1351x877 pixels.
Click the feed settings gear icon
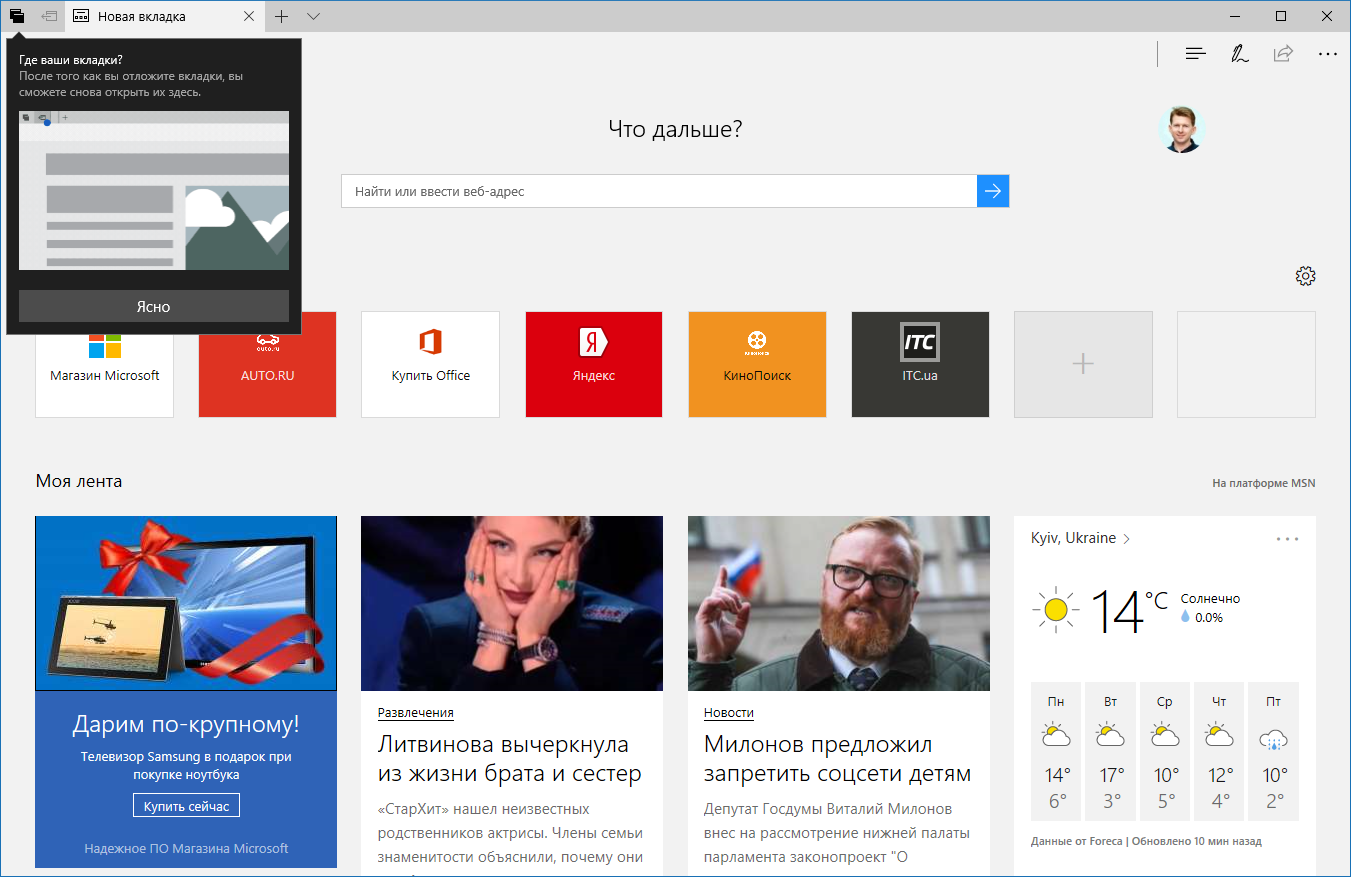pyautogui.click(x=1305, y=276)
